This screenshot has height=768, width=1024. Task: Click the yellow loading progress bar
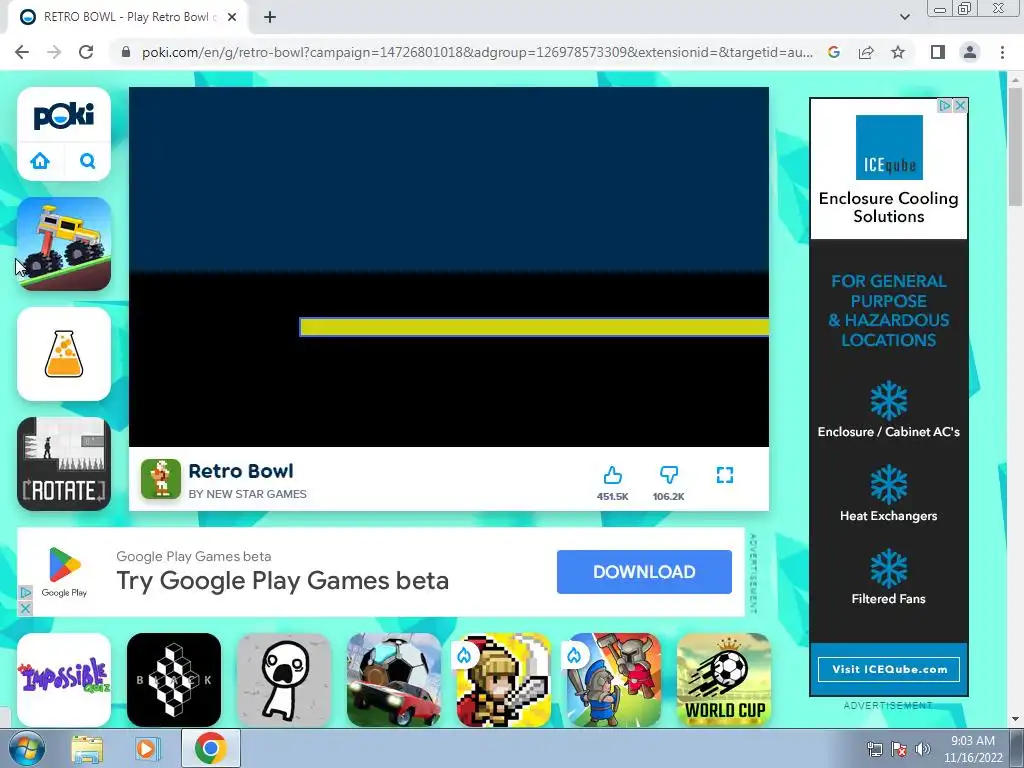pyautogui.click(x=534, y=327)
